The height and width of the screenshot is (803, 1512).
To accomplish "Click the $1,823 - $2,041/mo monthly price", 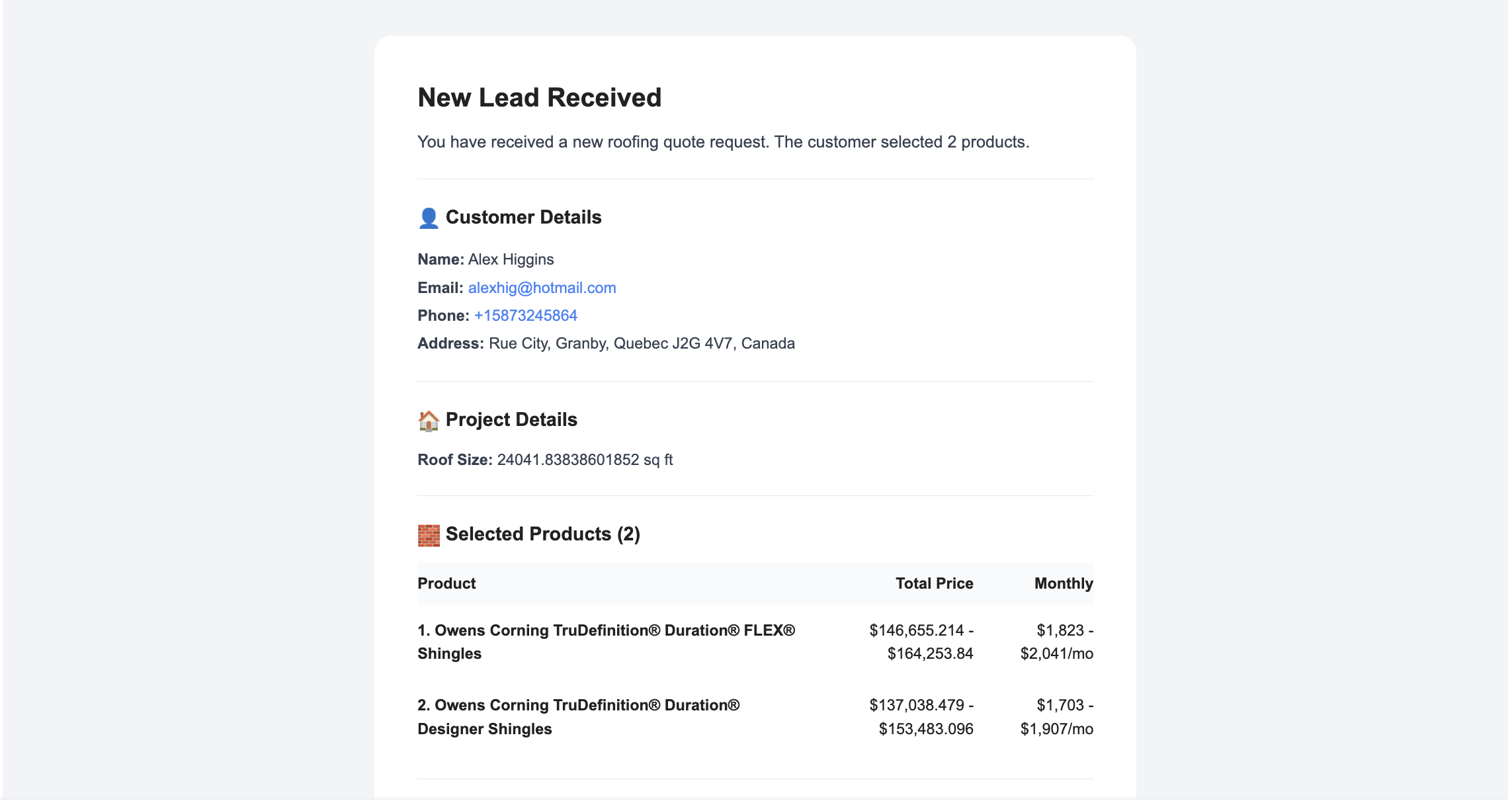I will (x=1056, y=642).
